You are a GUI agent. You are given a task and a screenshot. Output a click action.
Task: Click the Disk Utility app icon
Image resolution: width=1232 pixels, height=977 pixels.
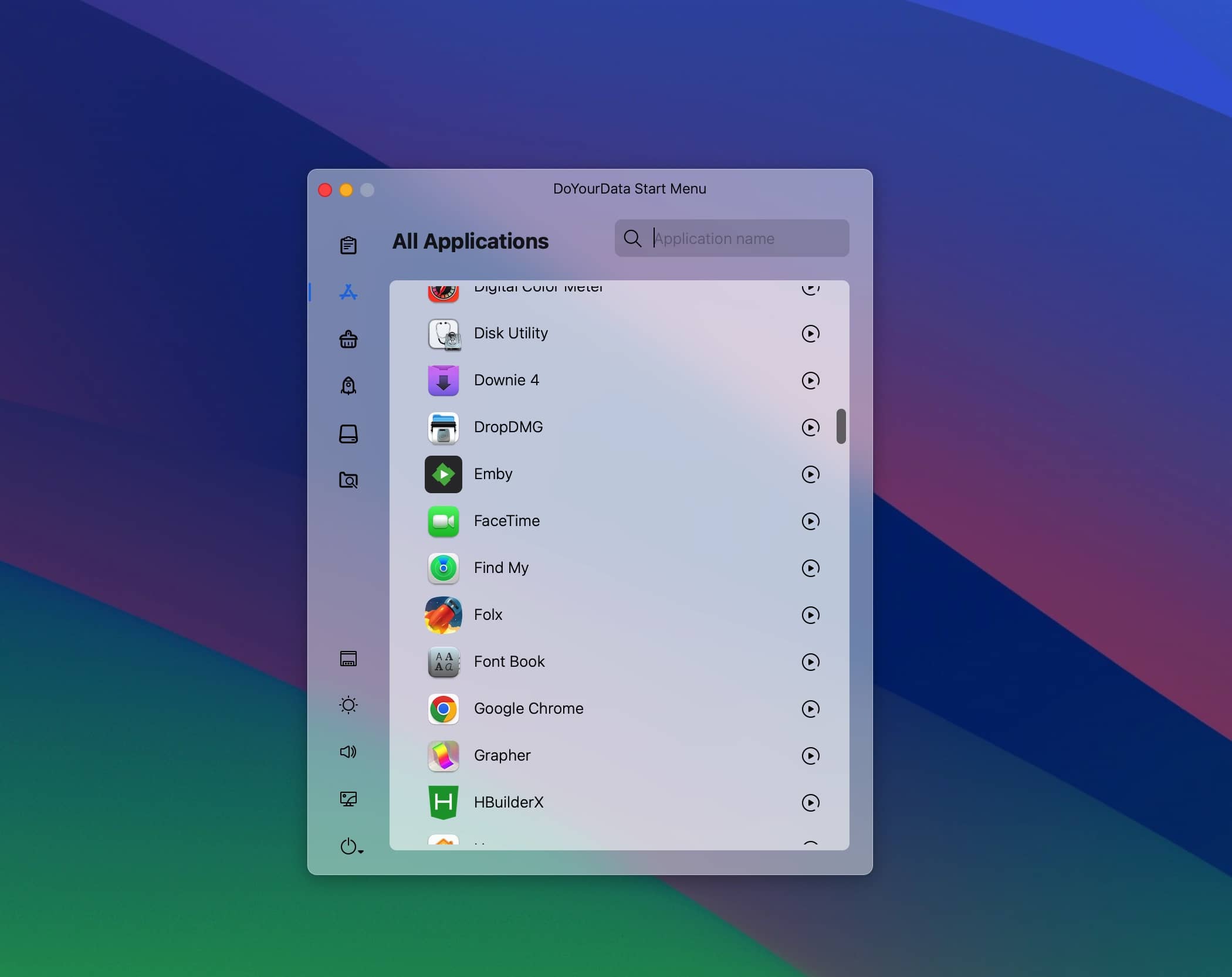tap(444, 334)
